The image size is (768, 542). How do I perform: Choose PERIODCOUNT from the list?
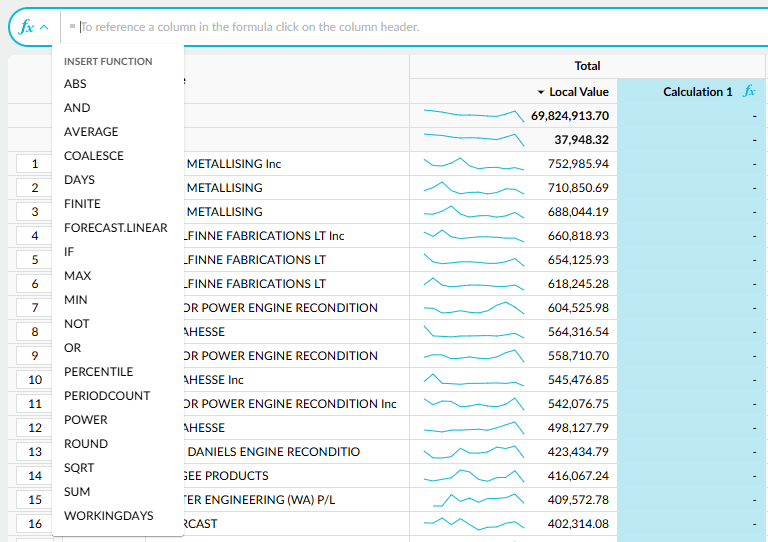[x=107, y=396]
